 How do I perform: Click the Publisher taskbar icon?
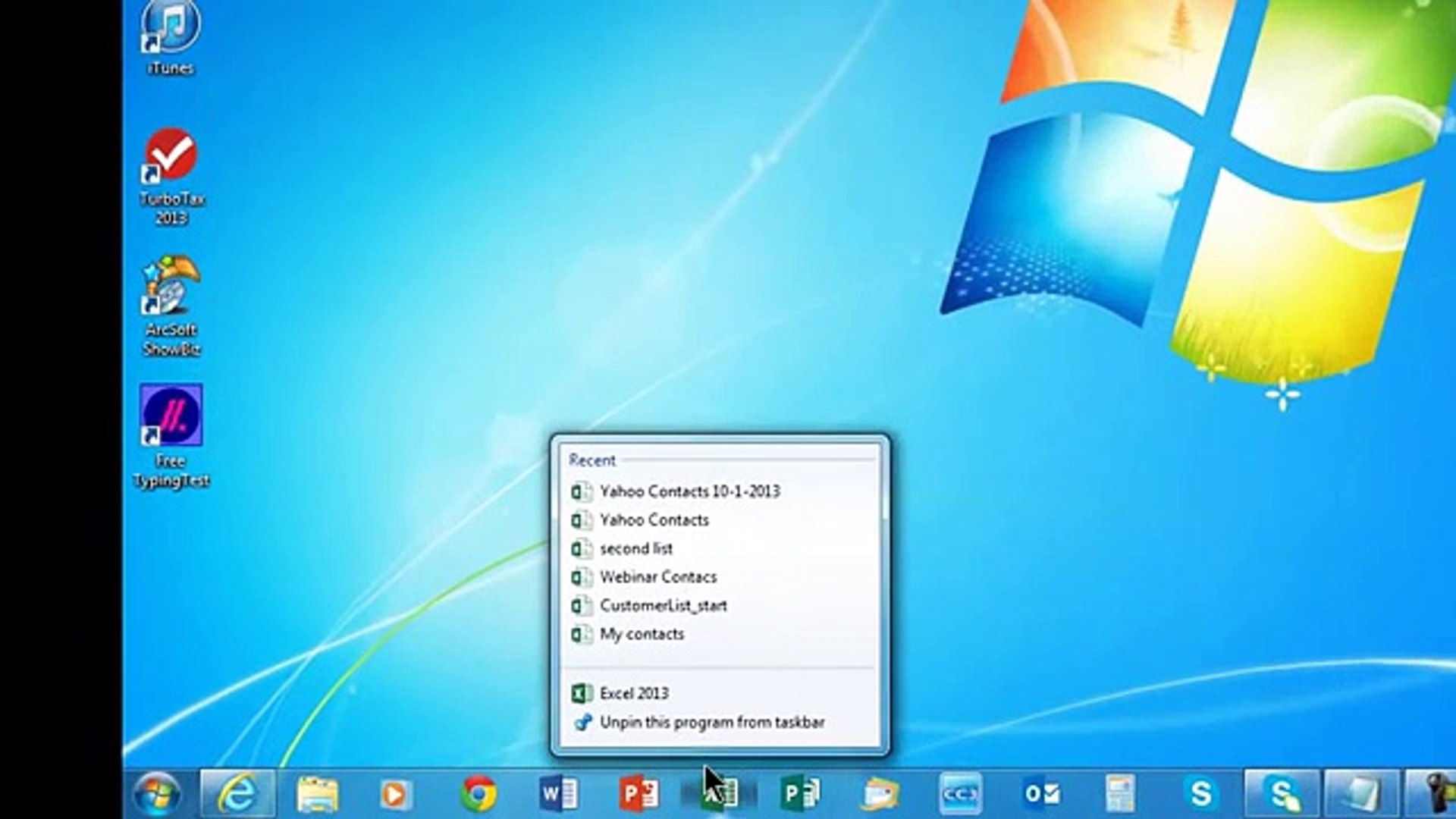(799, 794)
